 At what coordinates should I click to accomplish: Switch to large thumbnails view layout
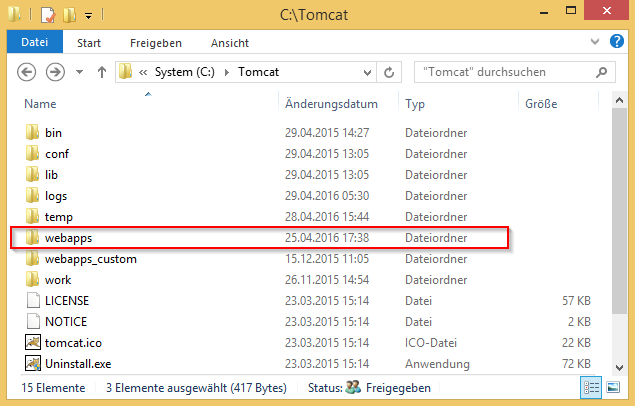(x=613, y=388)
